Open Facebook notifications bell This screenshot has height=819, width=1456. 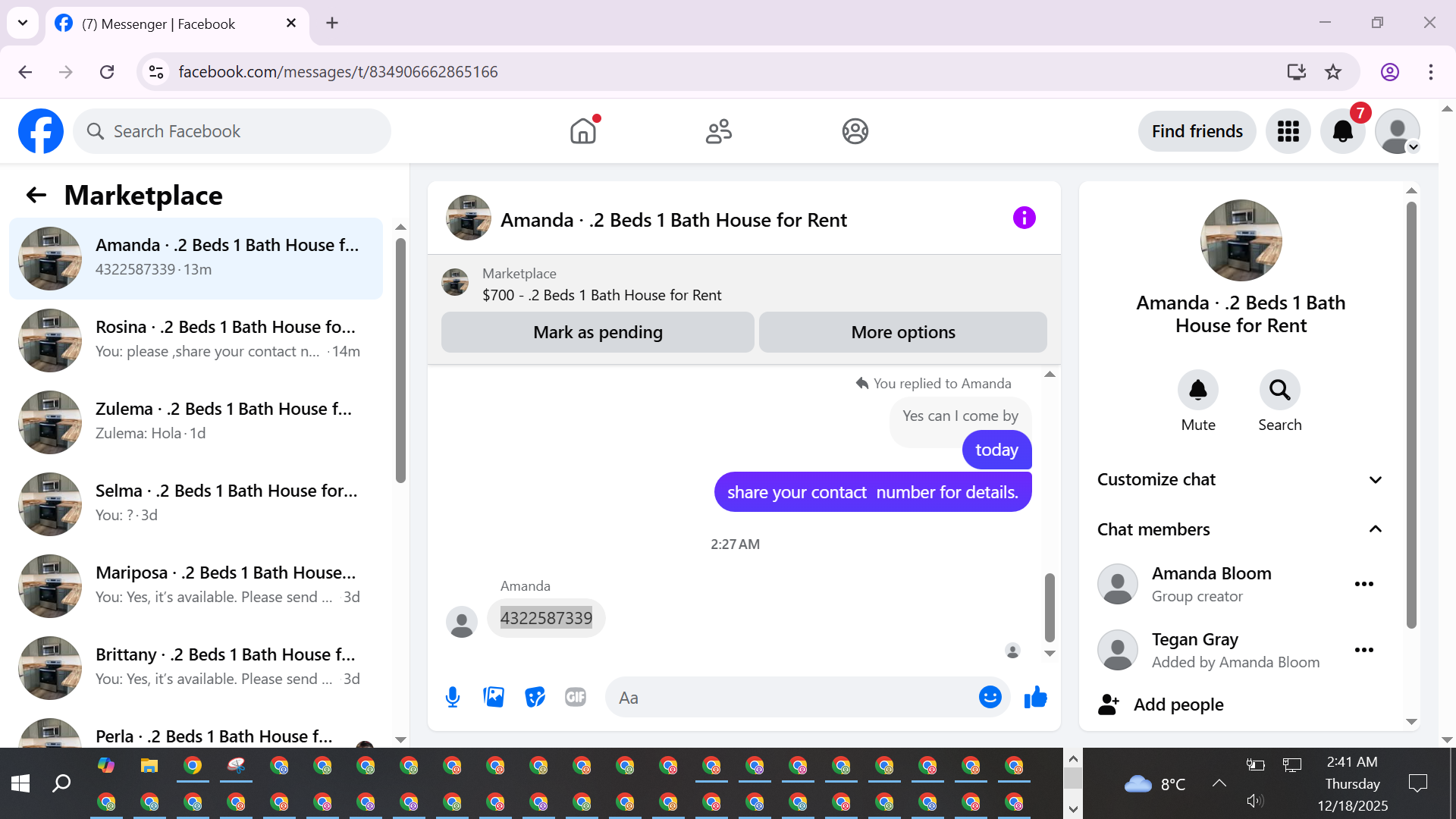1342,131
